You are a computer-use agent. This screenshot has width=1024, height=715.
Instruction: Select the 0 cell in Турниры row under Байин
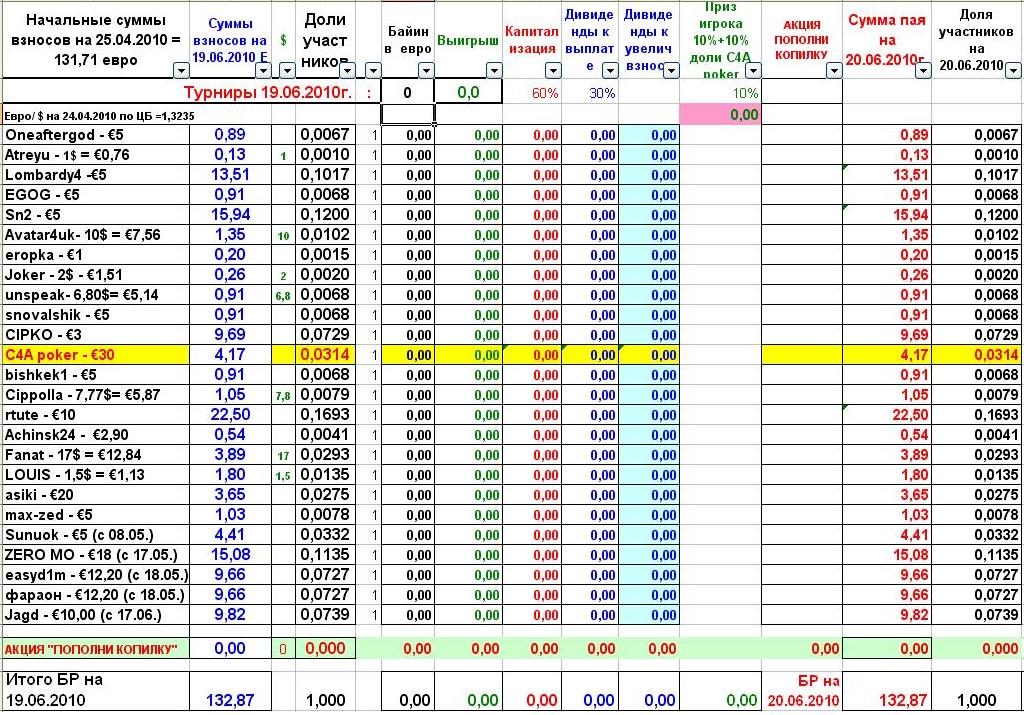coord(408,92)
